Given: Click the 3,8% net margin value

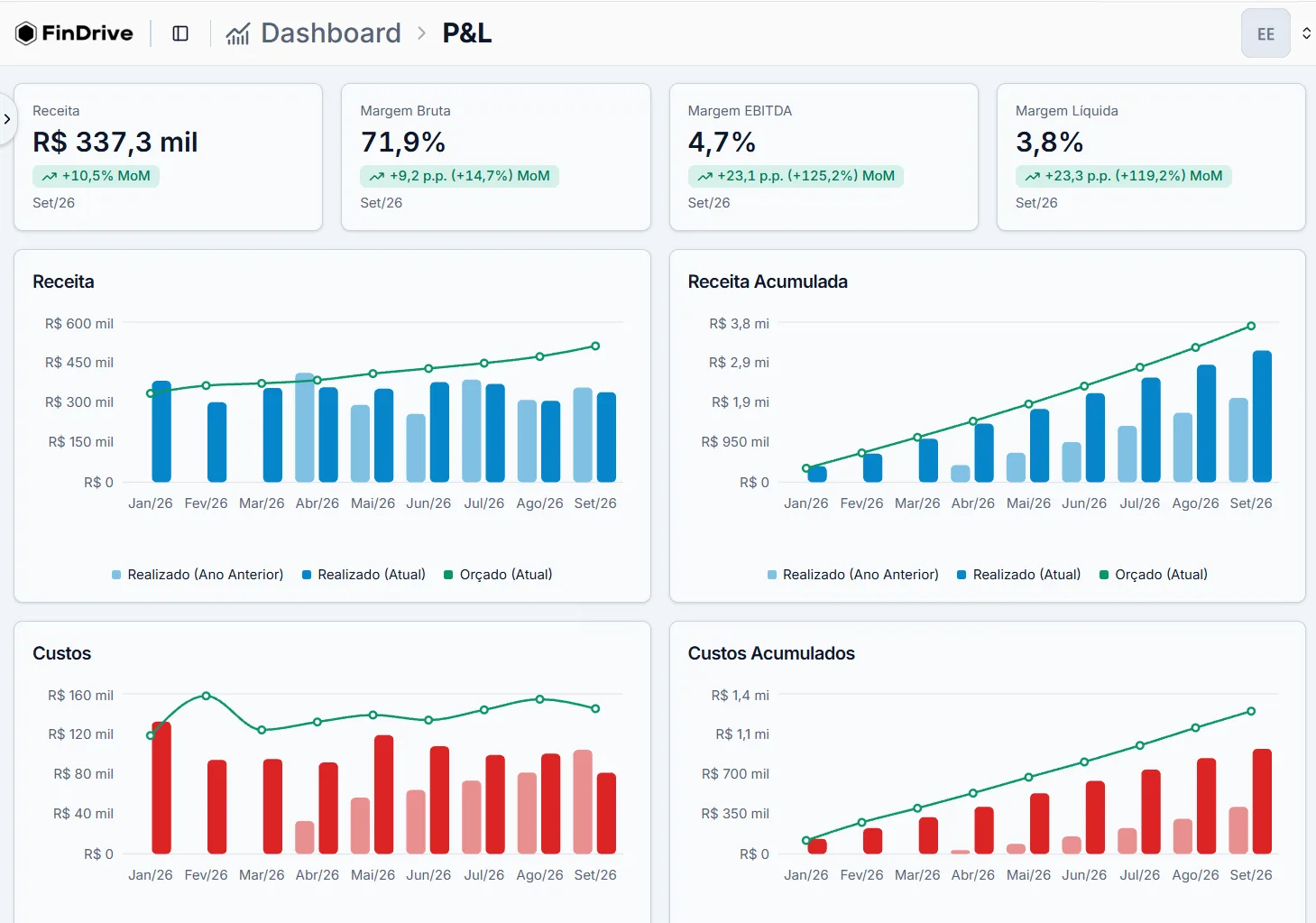Looking at the screenshot, I should click(x=1049, y=142).
